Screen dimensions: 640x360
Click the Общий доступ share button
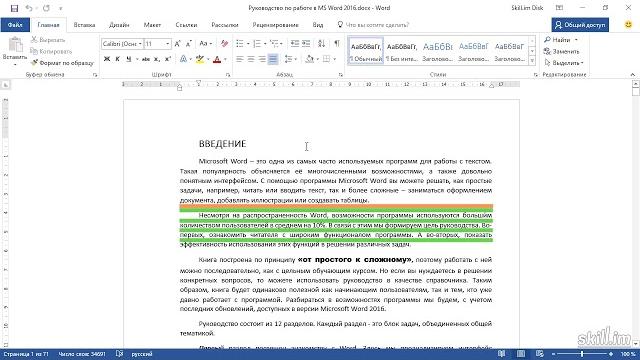coord(580,25)
